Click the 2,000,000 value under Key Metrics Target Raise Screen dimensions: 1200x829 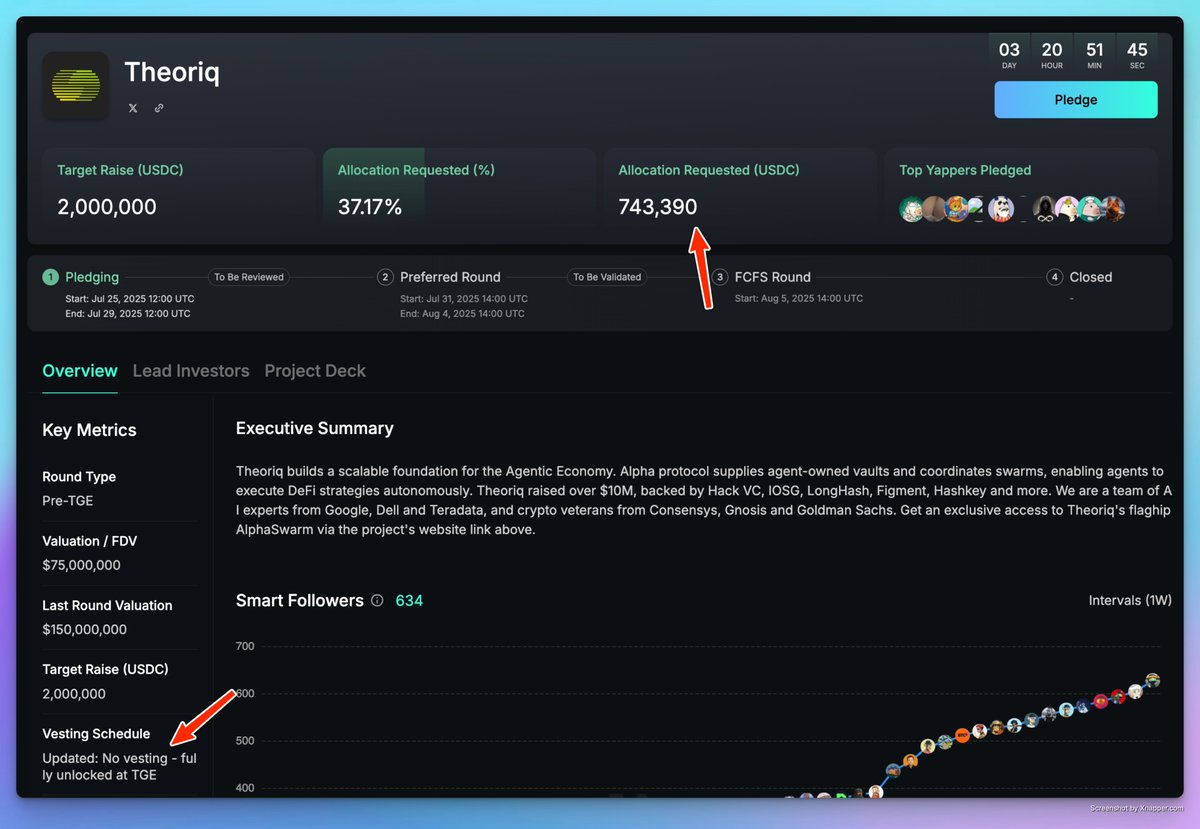(74, 694)
